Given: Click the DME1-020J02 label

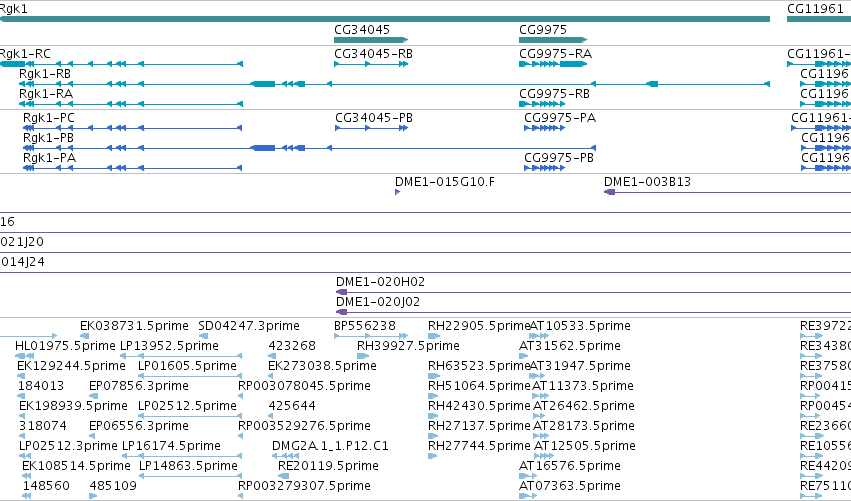Looking at the screenshot, I should (x=378, y=302).
